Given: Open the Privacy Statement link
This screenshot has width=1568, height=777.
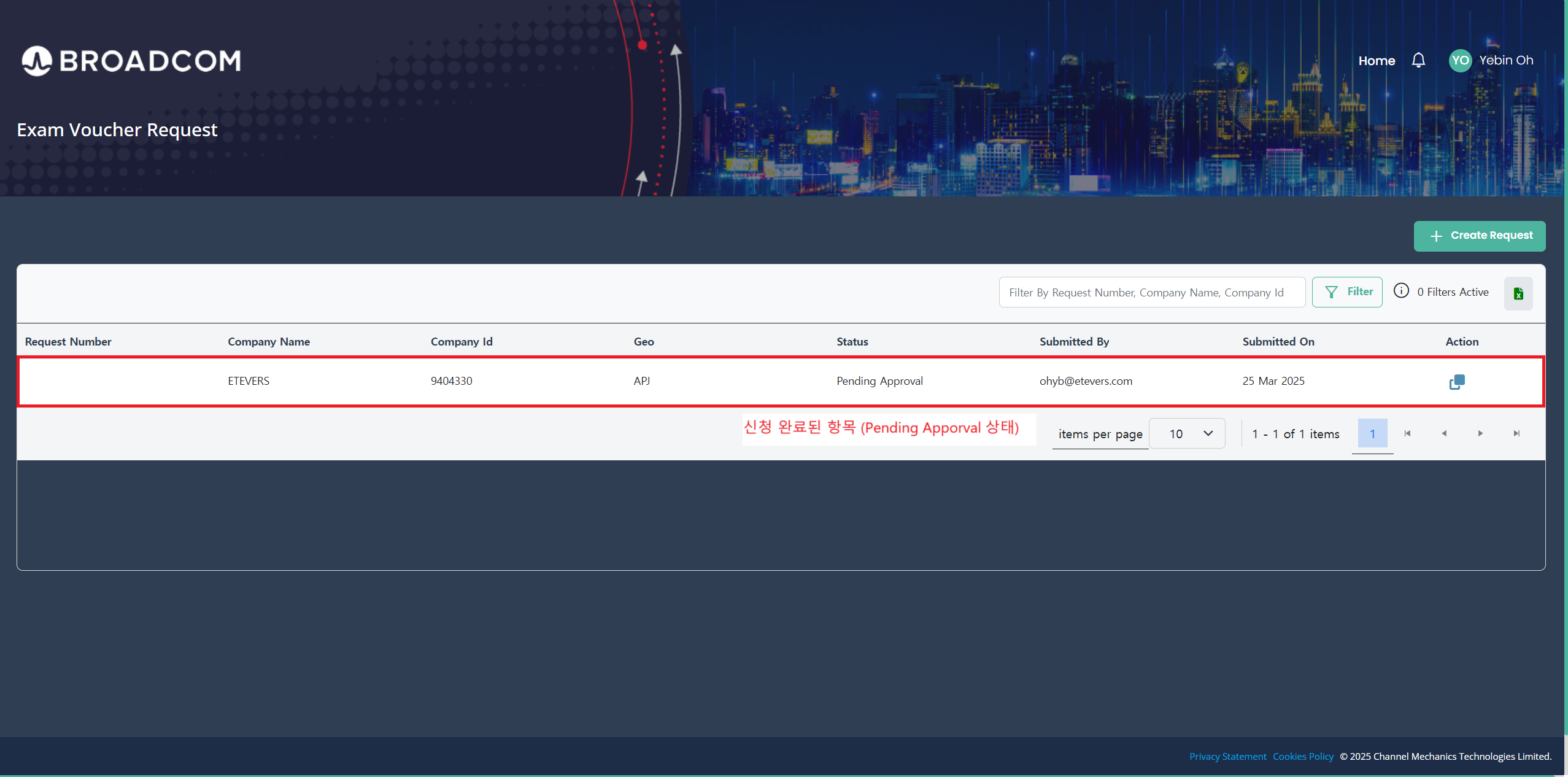Looking at the screenshot, I should point(1227,756).
